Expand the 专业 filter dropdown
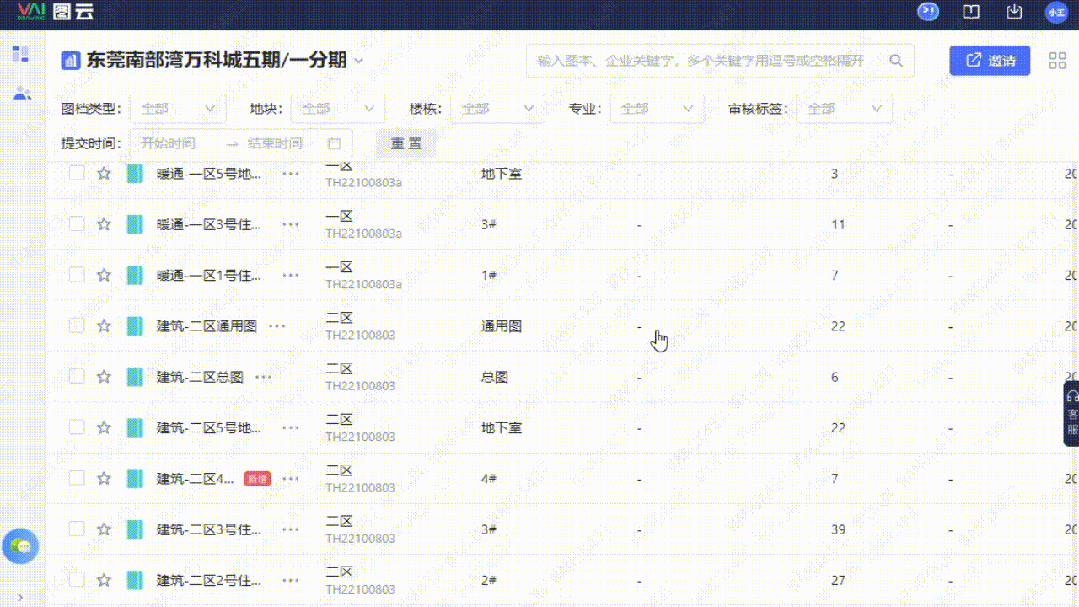The width and height of the screenshot is (1079, 607). pos(657,109)
